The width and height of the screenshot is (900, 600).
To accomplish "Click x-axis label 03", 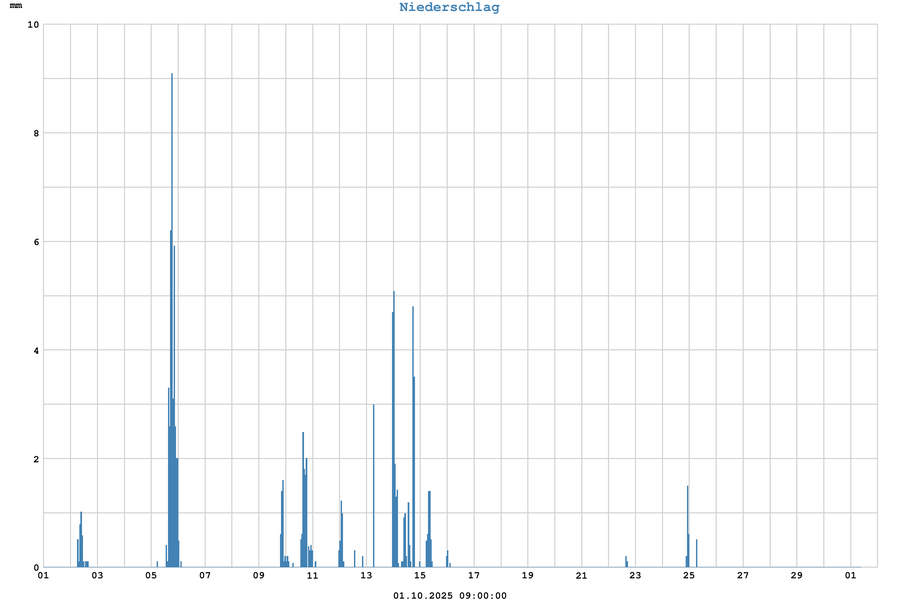I will [x=97, y=575].
